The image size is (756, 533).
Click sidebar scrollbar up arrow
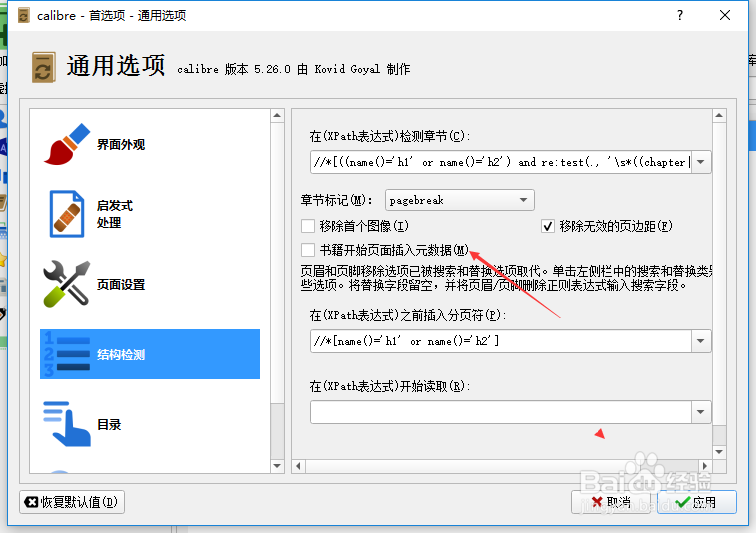point(277,115)
